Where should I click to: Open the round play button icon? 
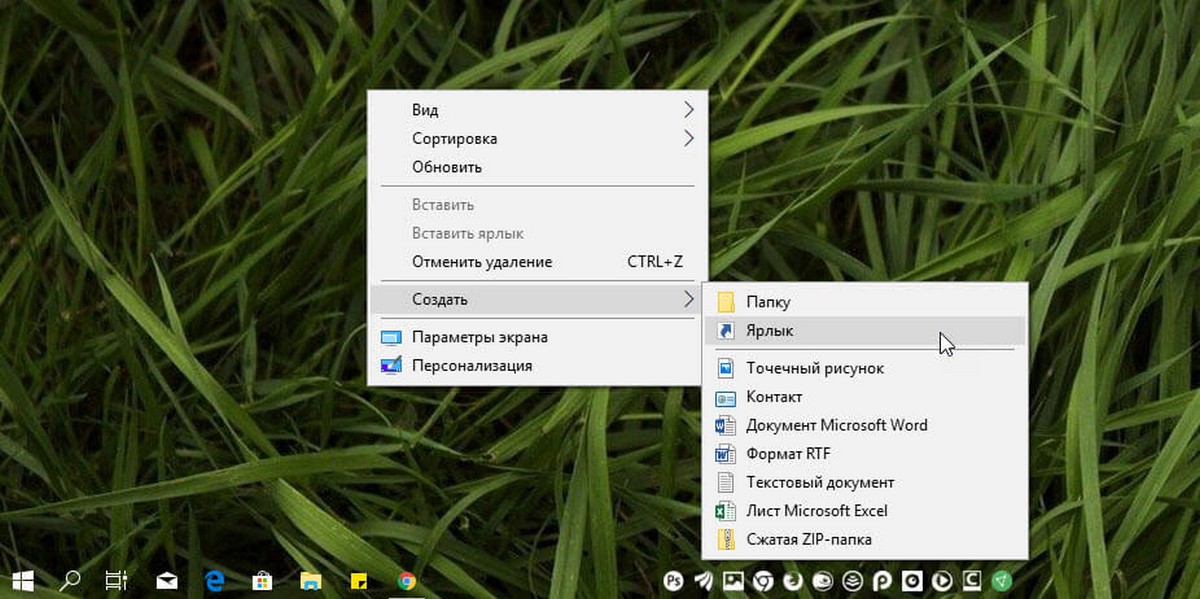coord(942,580)
